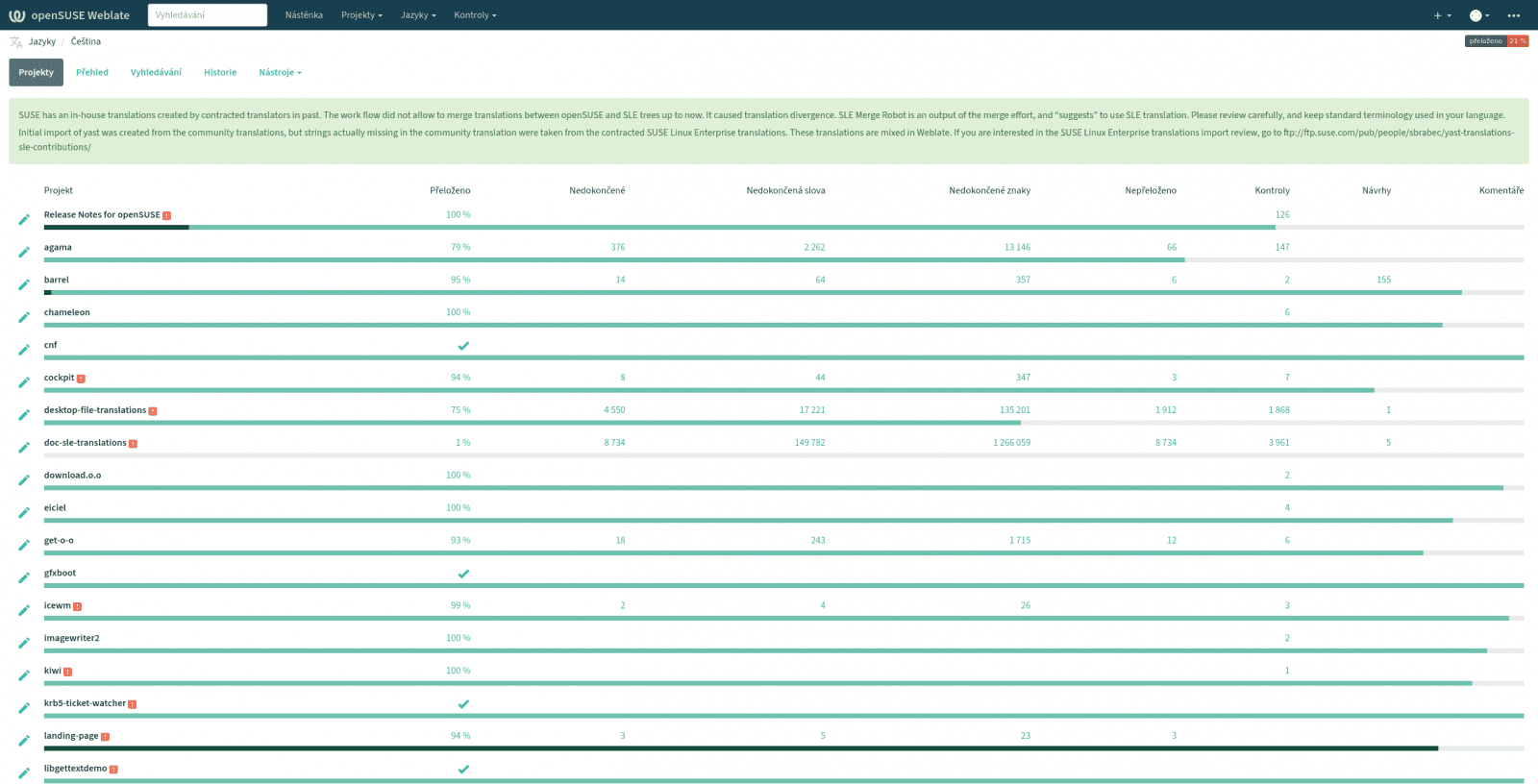Open the agama project link
Image resolution: width=1538 pixels, height=784 pixels.
point(58,248)
